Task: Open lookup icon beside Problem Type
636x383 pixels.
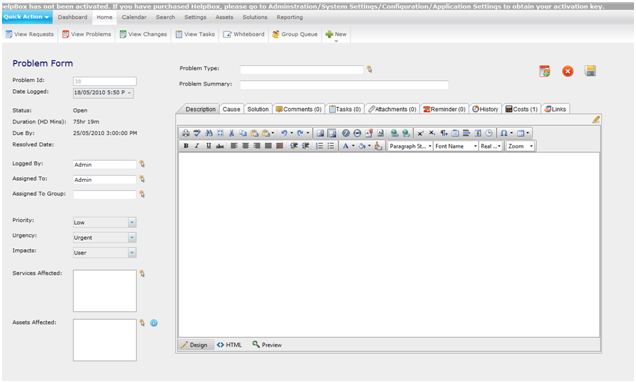Action: (370, 69)
